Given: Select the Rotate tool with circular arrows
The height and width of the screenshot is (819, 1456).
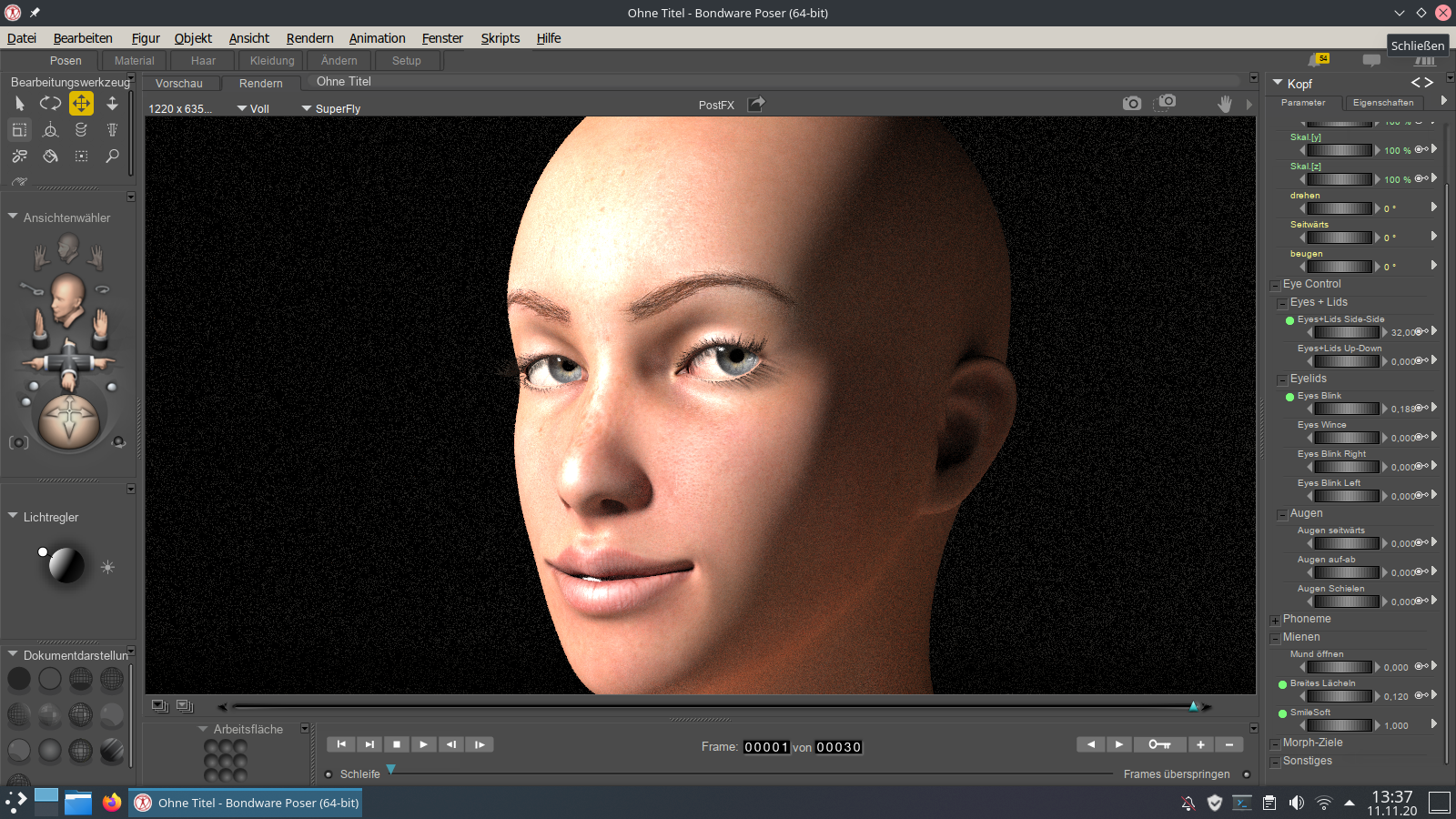Looking at the screenshot, I should (50, 104).
